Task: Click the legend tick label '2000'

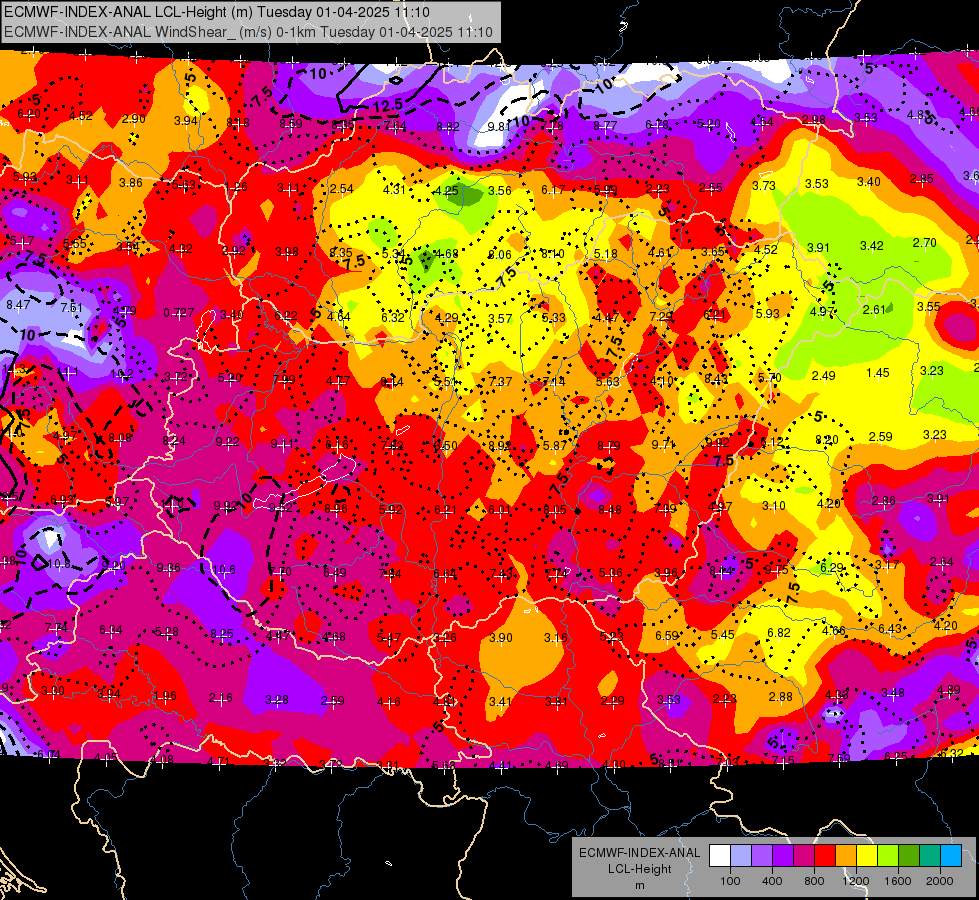Action: coord(940,881)
